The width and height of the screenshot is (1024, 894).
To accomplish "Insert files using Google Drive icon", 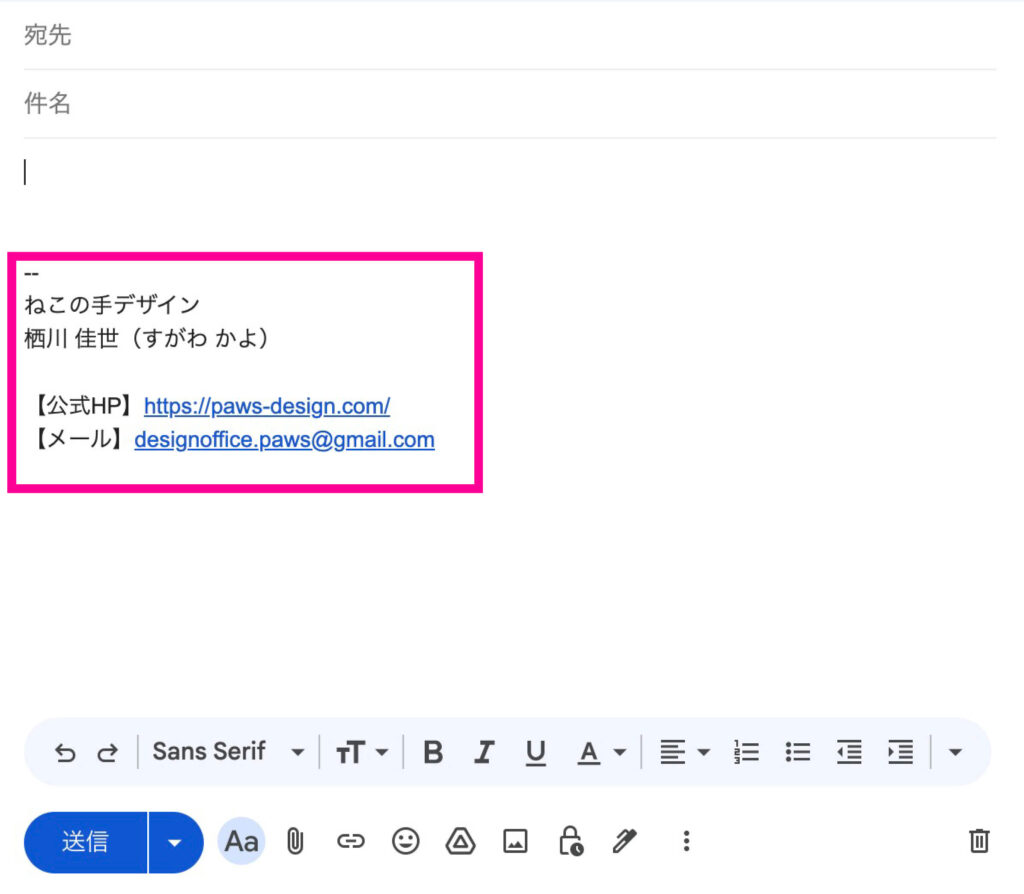I will coord(460,841).
